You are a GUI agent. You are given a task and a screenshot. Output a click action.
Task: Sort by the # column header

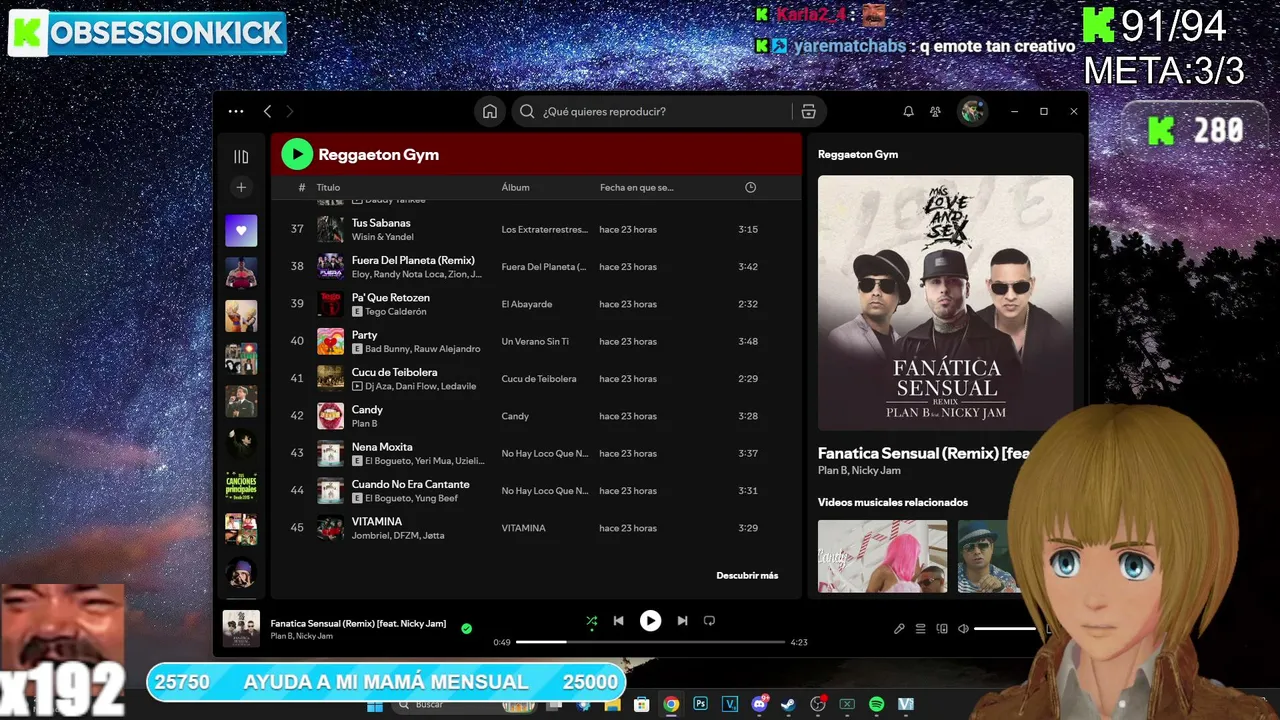[302, 188]
